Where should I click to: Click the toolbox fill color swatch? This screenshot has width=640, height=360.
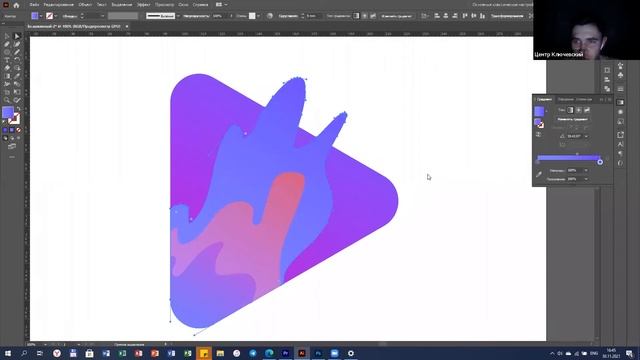coord(8,112)
